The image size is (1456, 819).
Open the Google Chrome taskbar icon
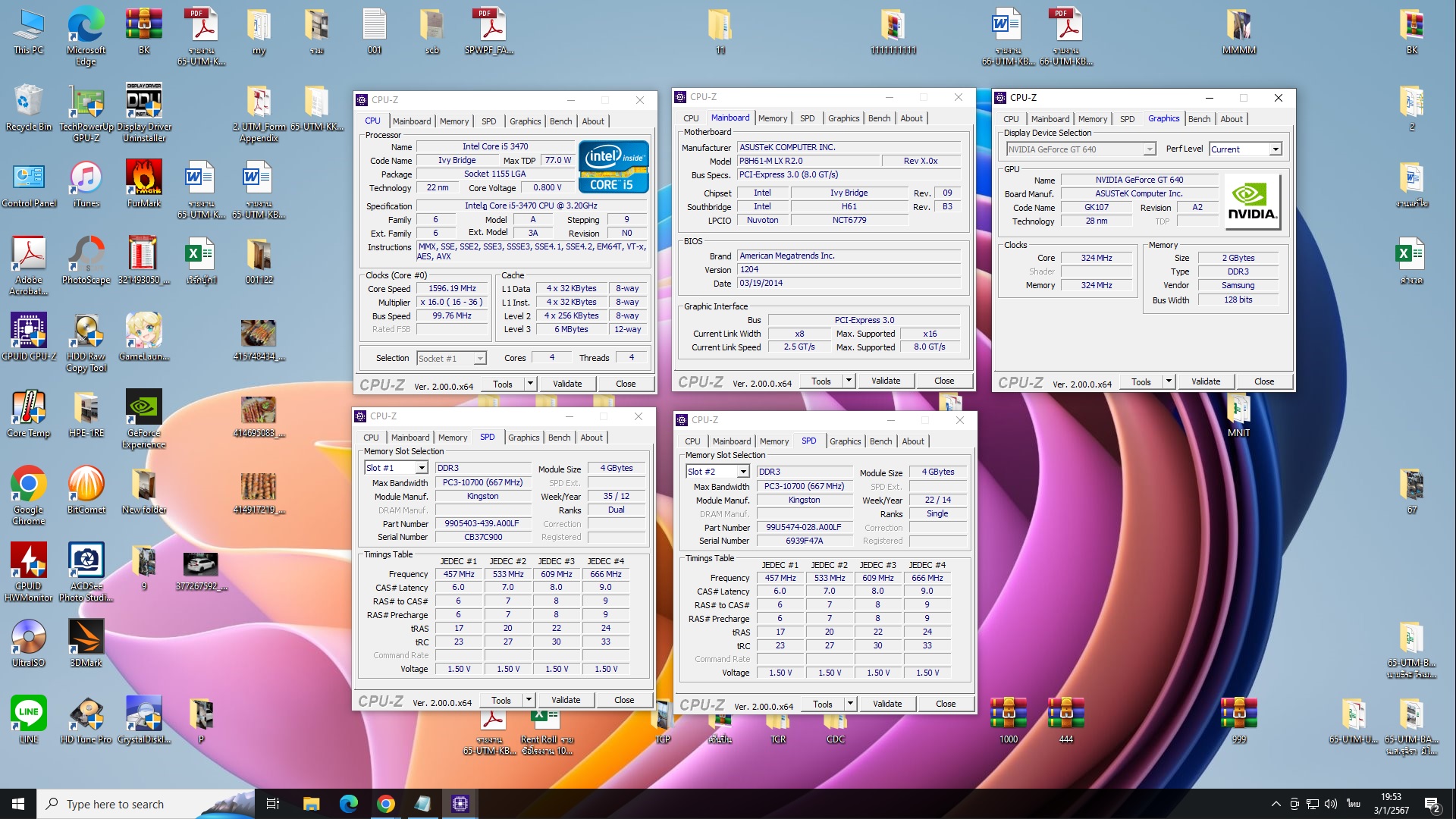(386, 804)
